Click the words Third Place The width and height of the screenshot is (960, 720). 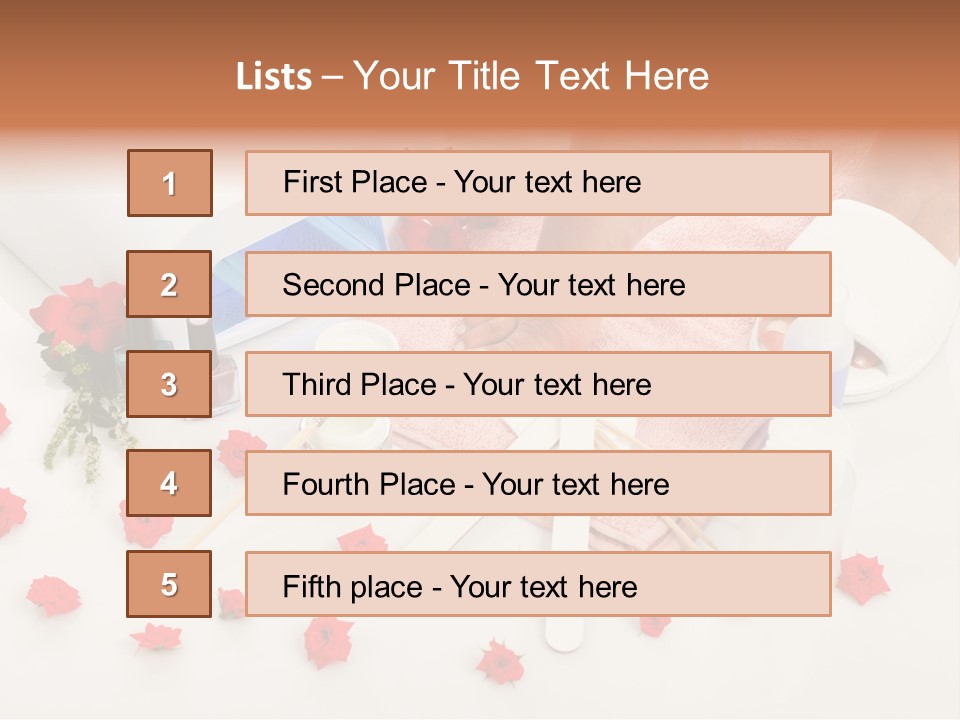point(360,384)
